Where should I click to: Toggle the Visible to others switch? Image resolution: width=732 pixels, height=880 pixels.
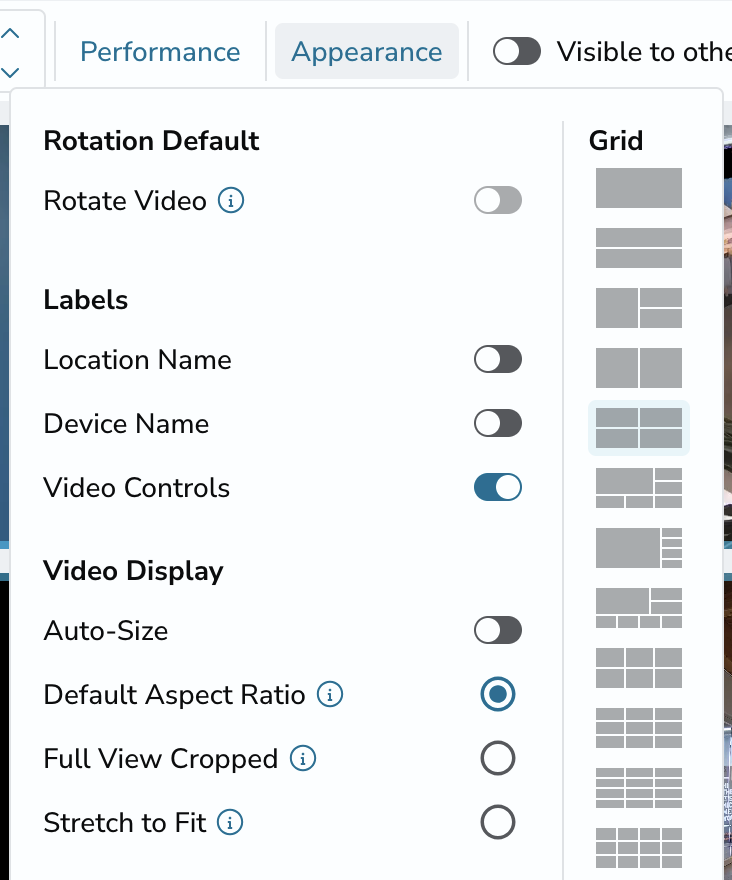click(517, 52)
